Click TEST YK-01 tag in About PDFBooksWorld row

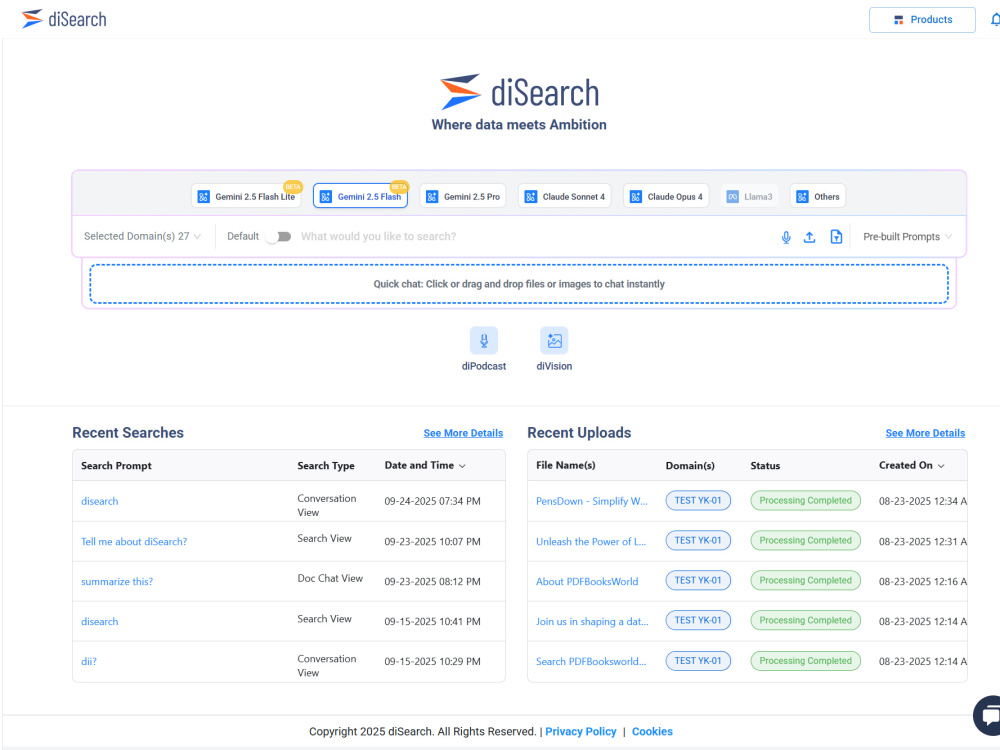pos(698,580)
